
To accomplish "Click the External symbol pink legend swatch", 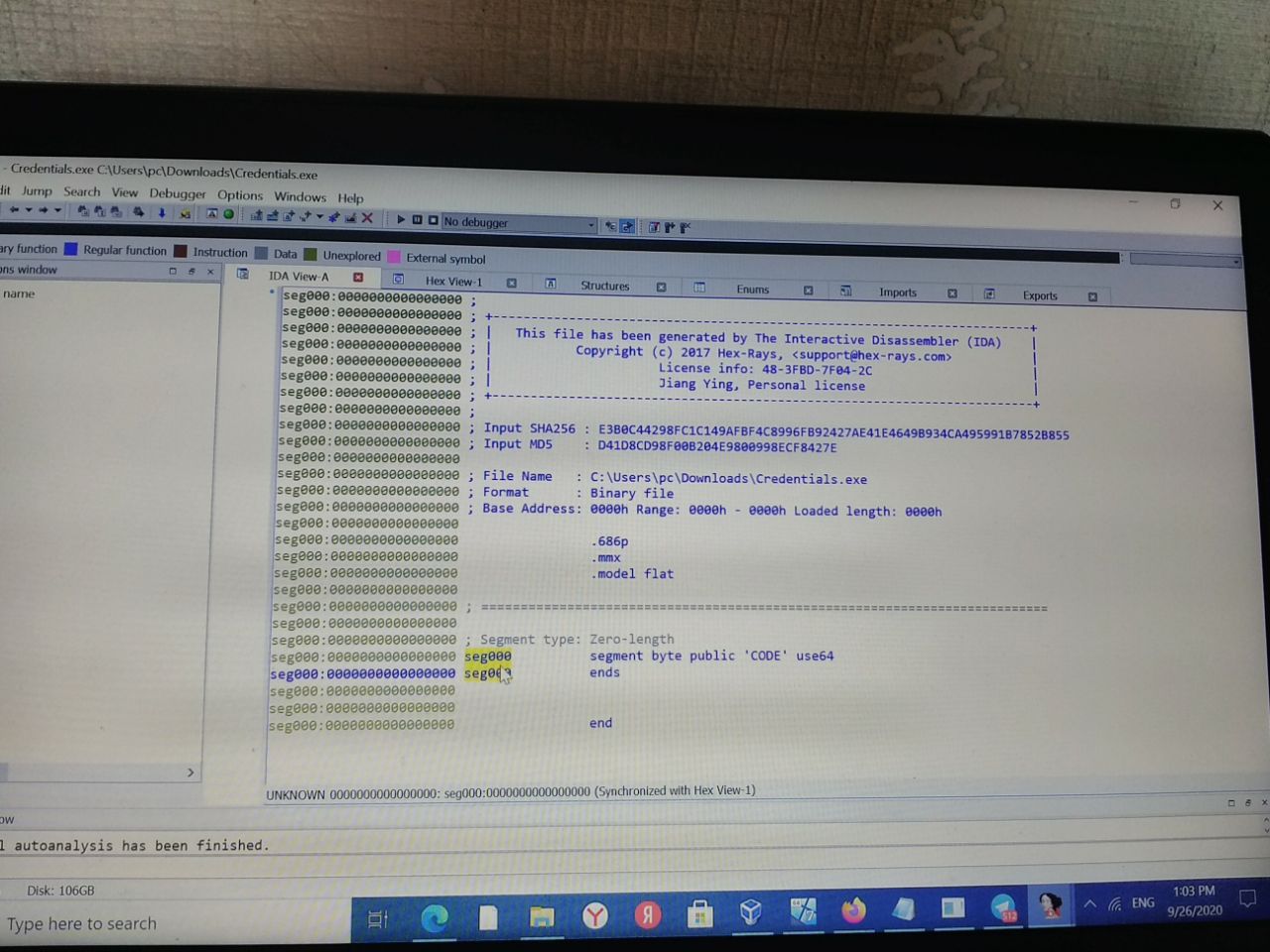I will [x=394, y=257].
